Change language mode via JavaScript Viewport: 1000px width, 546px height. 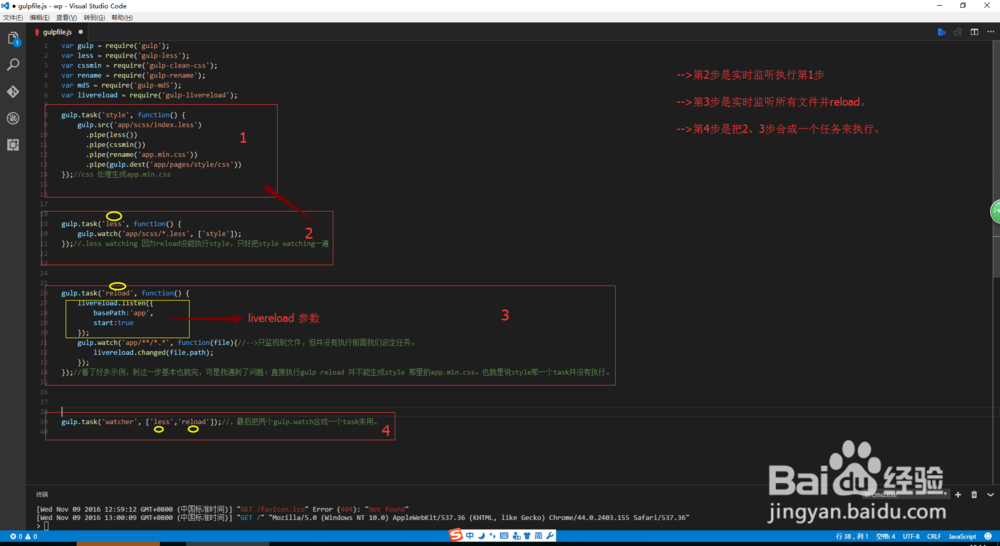(x=962, y=536)
